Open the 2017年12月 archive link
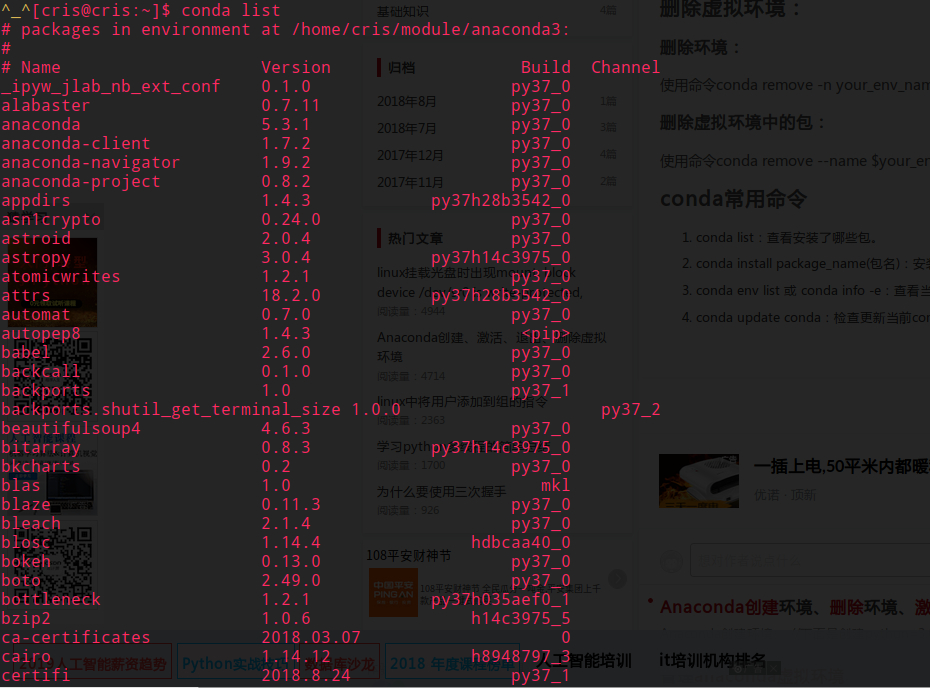 point(410,155)
